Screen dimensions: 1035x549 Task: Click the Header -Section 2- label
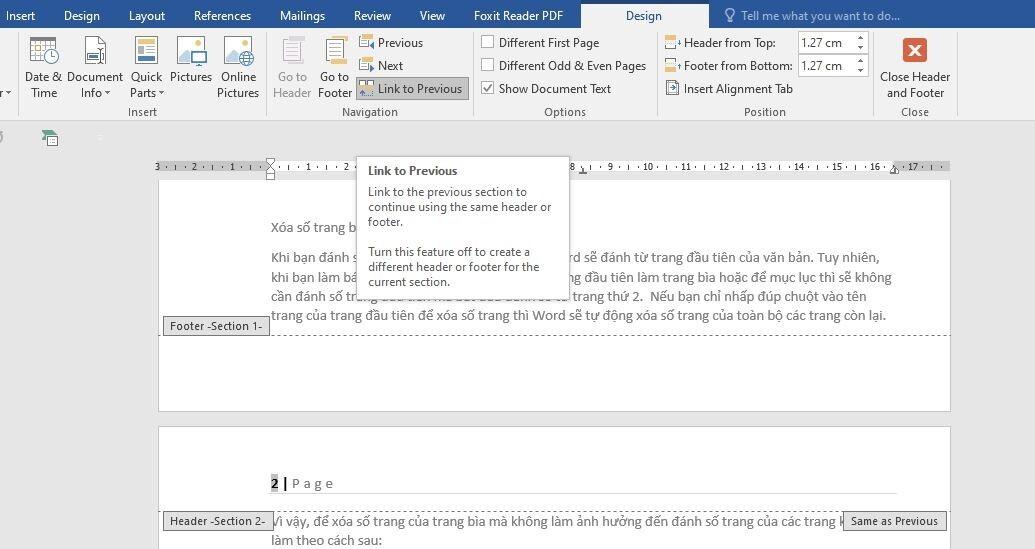point(217,521)
